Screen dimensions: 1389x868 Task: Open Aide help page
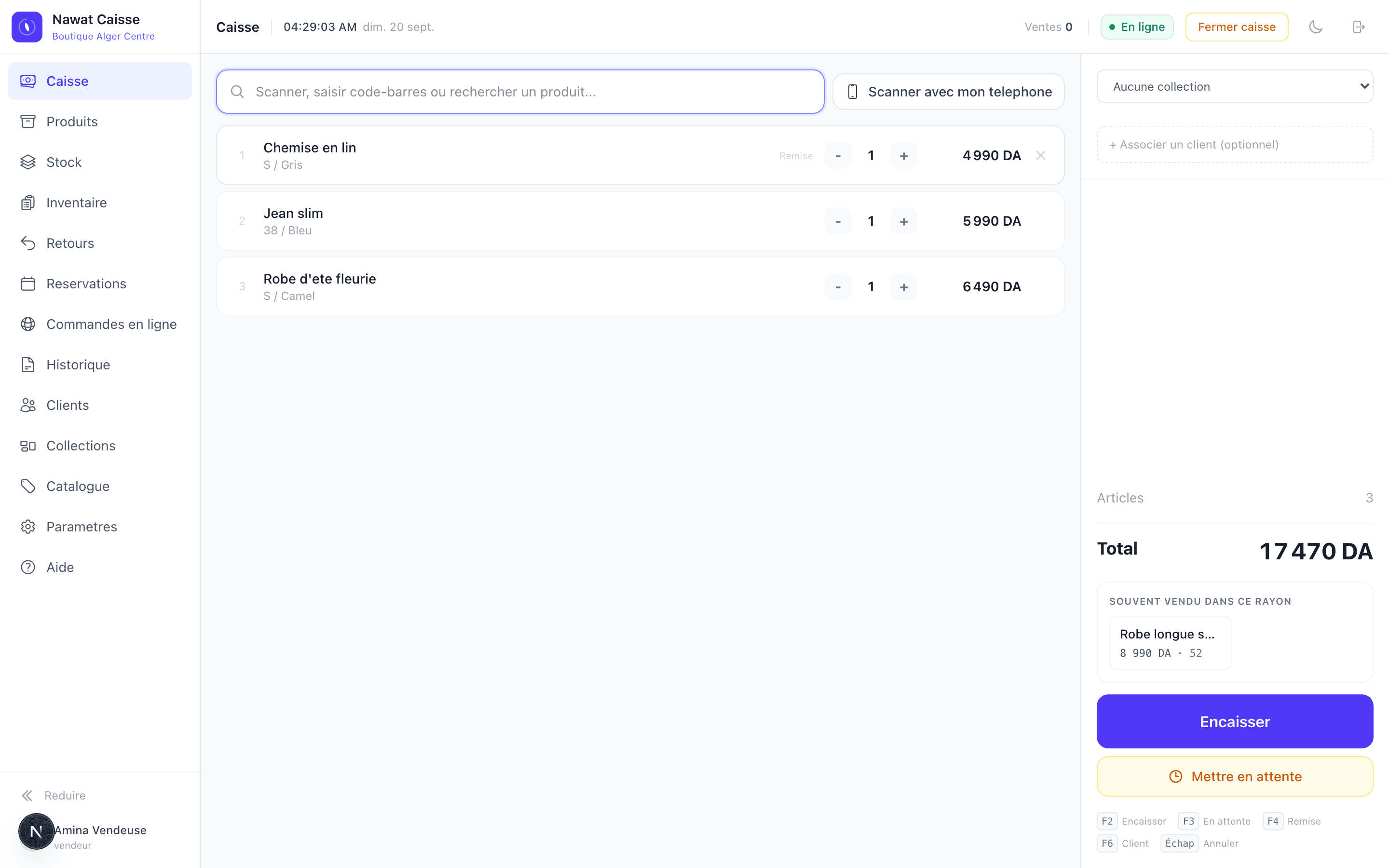coord(100,567)
